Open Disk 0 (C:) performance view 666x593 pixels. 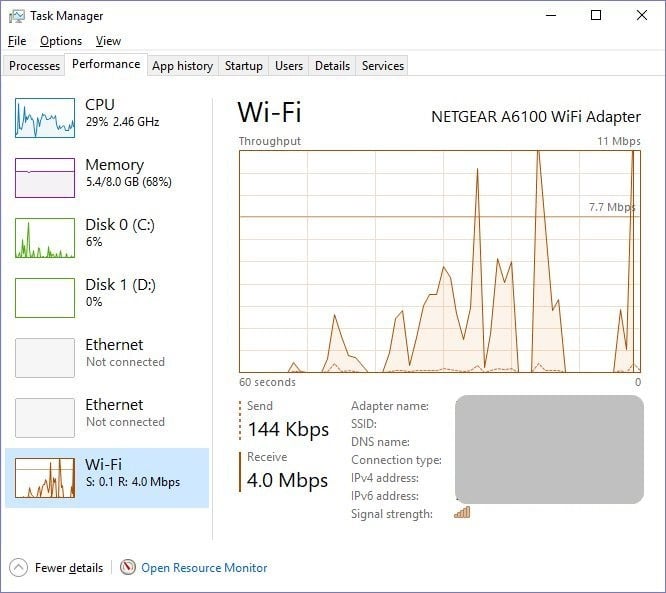pos(108,233)
